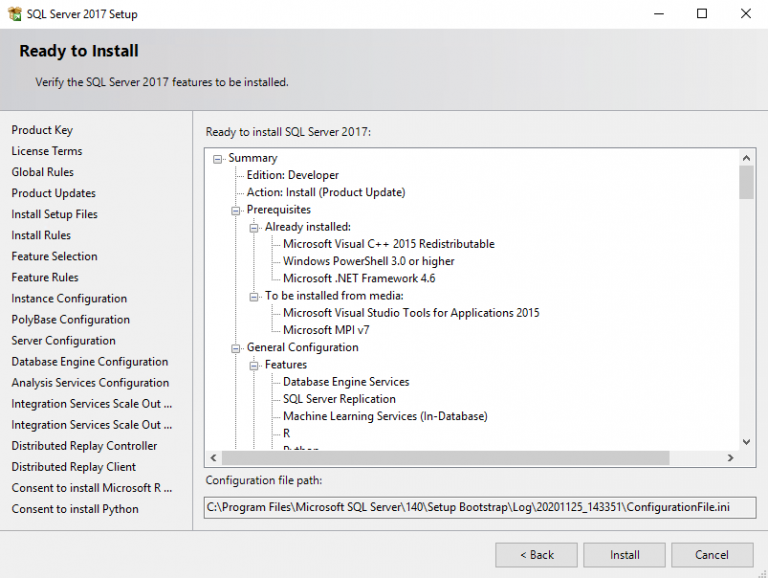Select the Microsoft MPI v7 row
This screenshot has width=768, height=578.
(326, 330)
